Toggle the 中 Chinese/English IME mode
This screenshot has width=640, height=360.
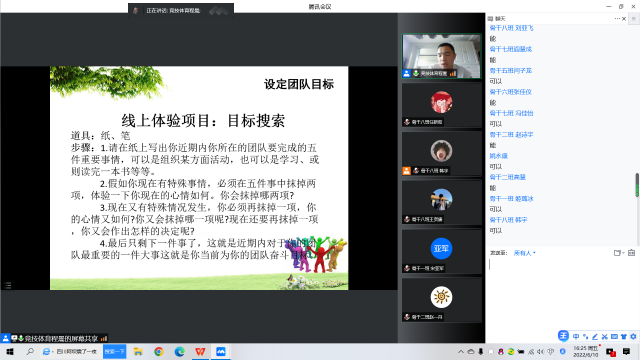[x=576, y=336]
